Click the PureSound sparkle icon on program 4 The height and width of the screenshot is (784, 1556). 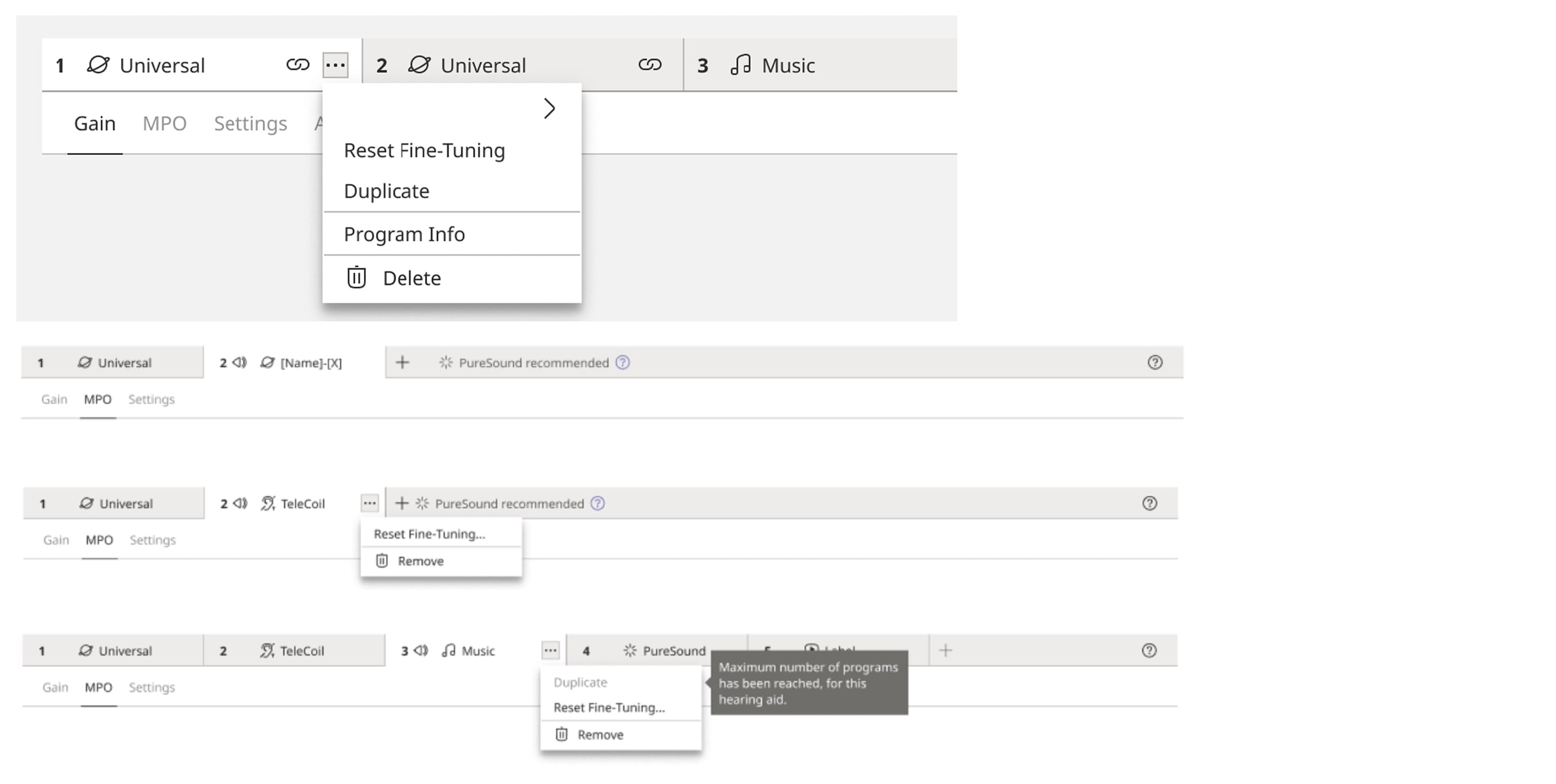(x=629, y=651)
